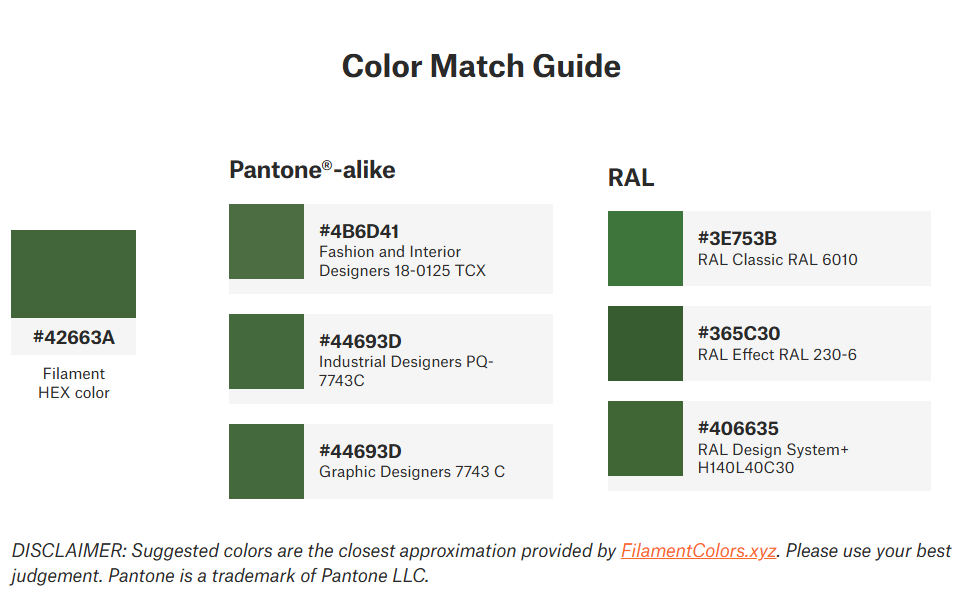Click the RAL Classic RAL 6010 label
Image resolution: width=972 pixels, height=608 pixels.
(777, 260)
